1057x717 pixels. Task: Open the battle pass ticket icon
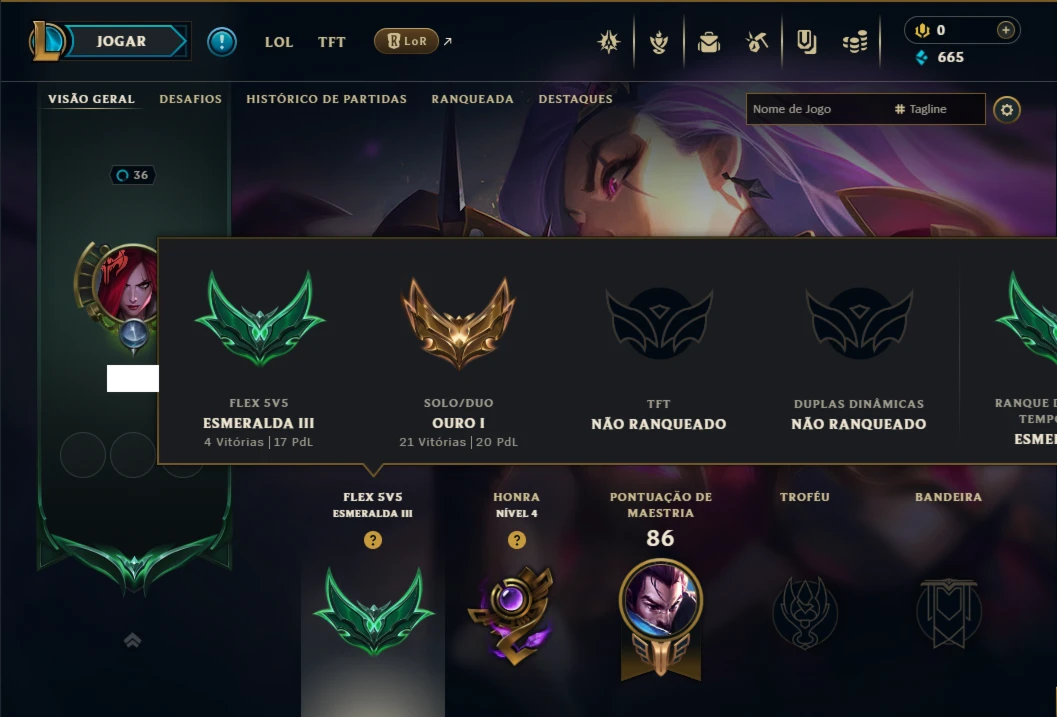(x=806, y=42)
